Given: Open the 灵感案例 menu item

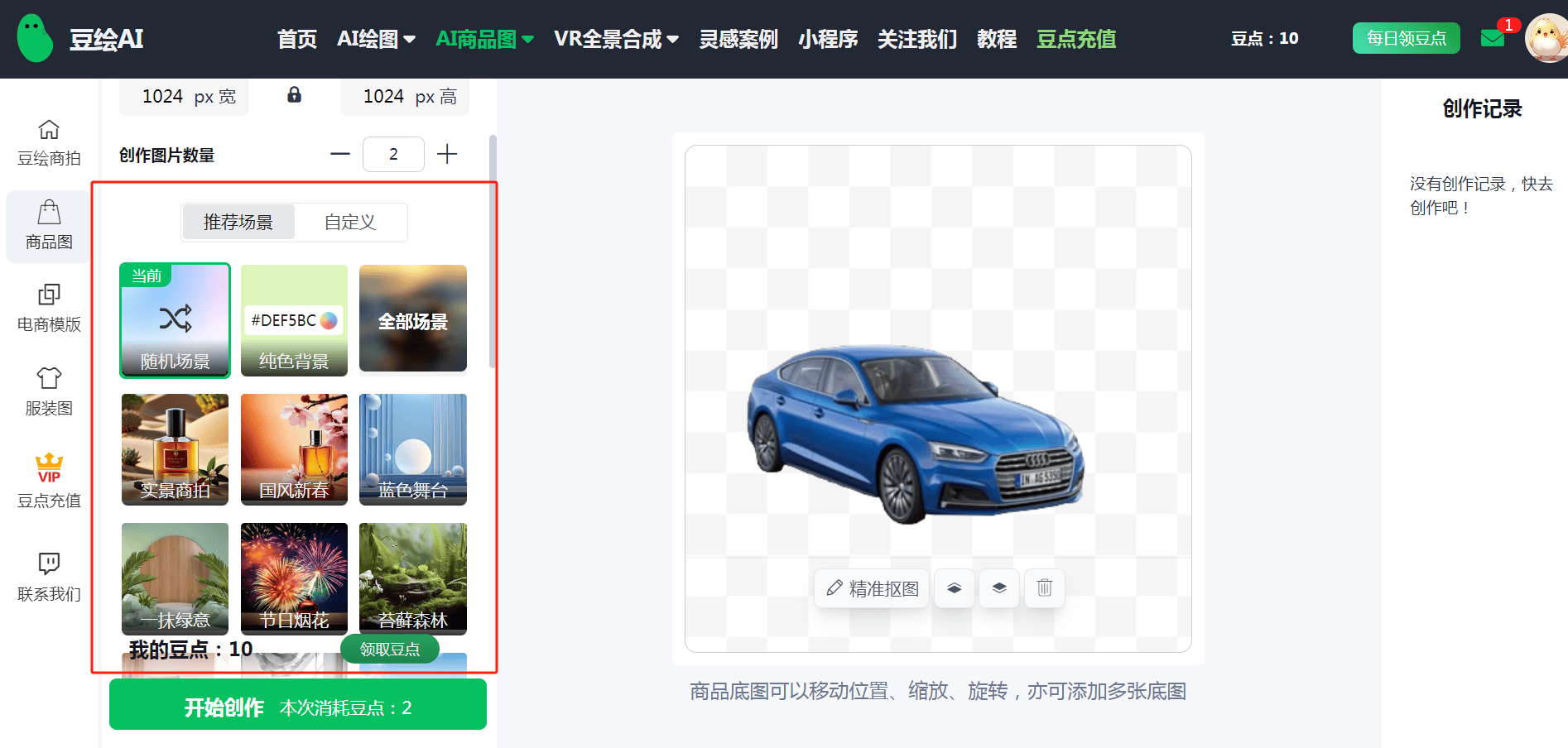Looking at the screenshot, I should pos(737,39).
